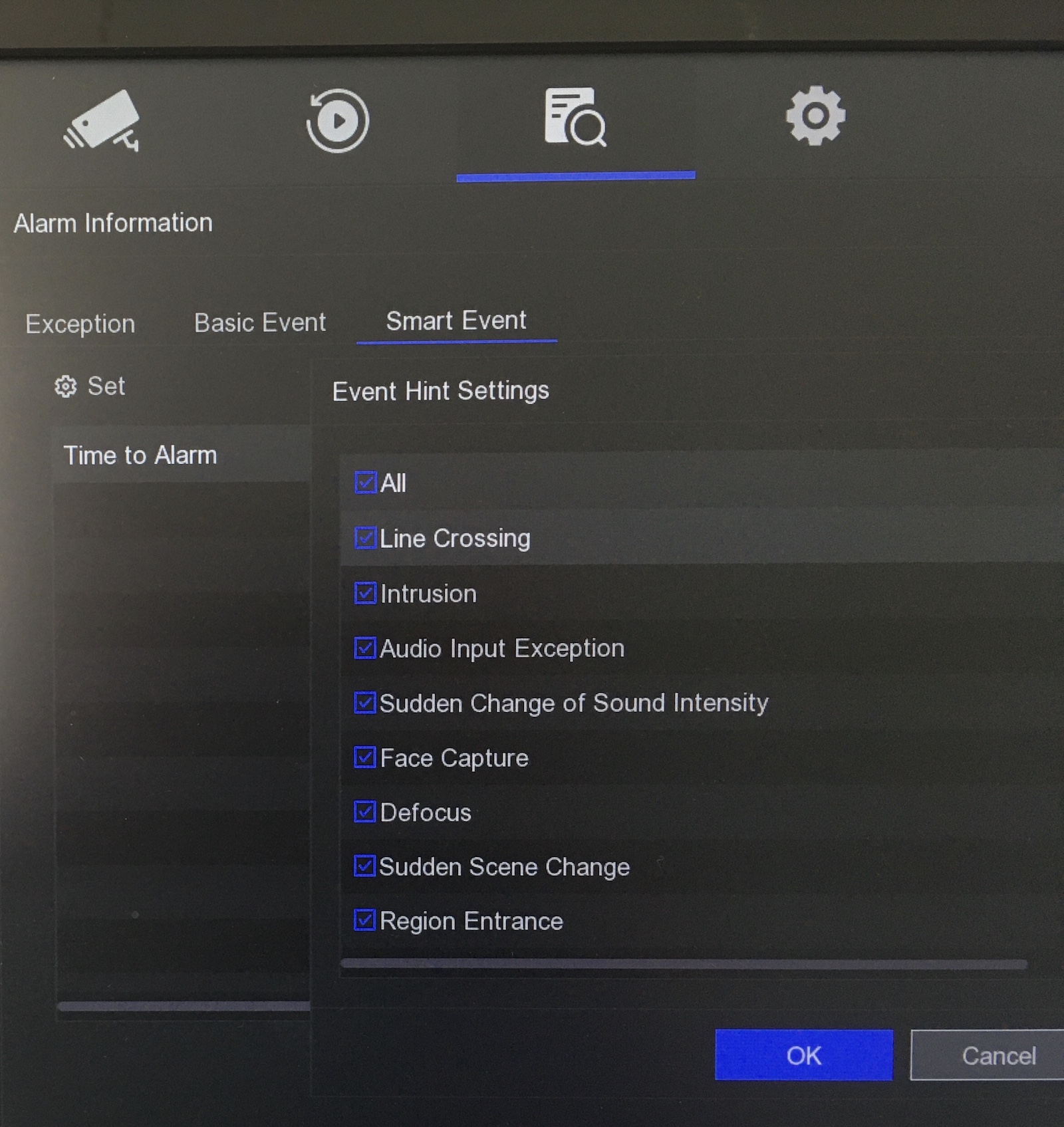
Task: Click the Set gear icon
Action: [65, 386]
